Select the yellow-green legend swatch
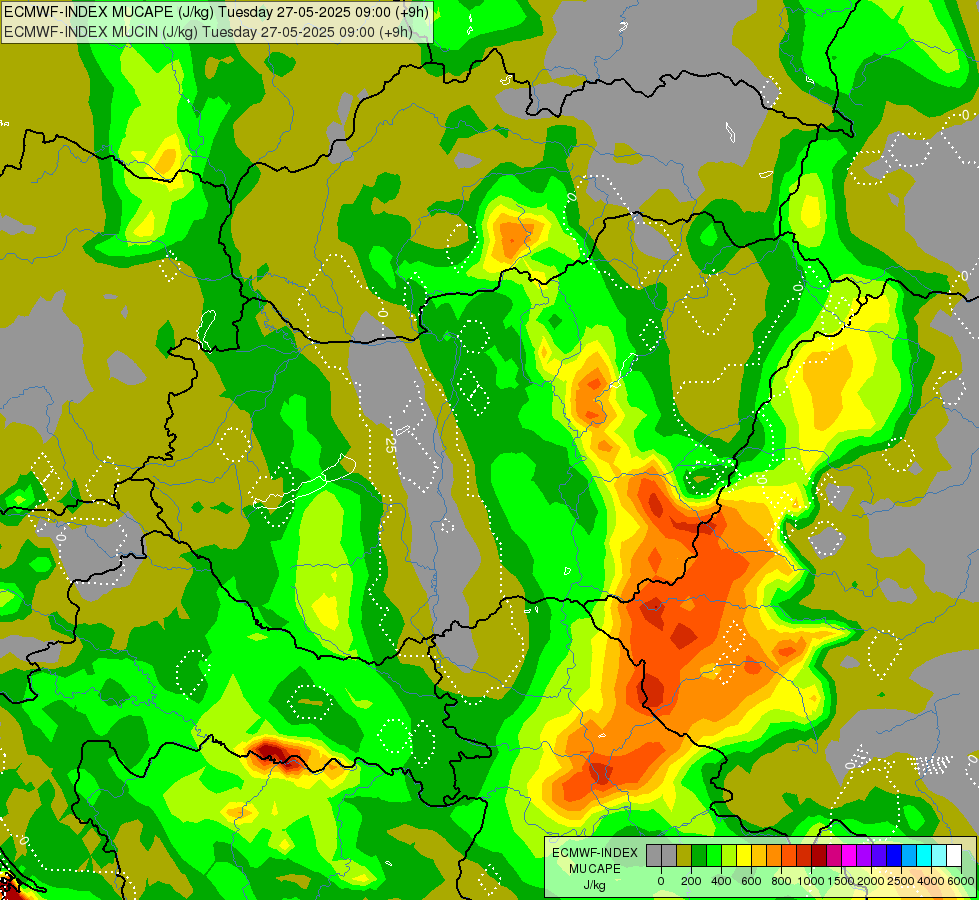Image resolution: width=979 pixels, height=900 pixels. (x=729, y=855)
